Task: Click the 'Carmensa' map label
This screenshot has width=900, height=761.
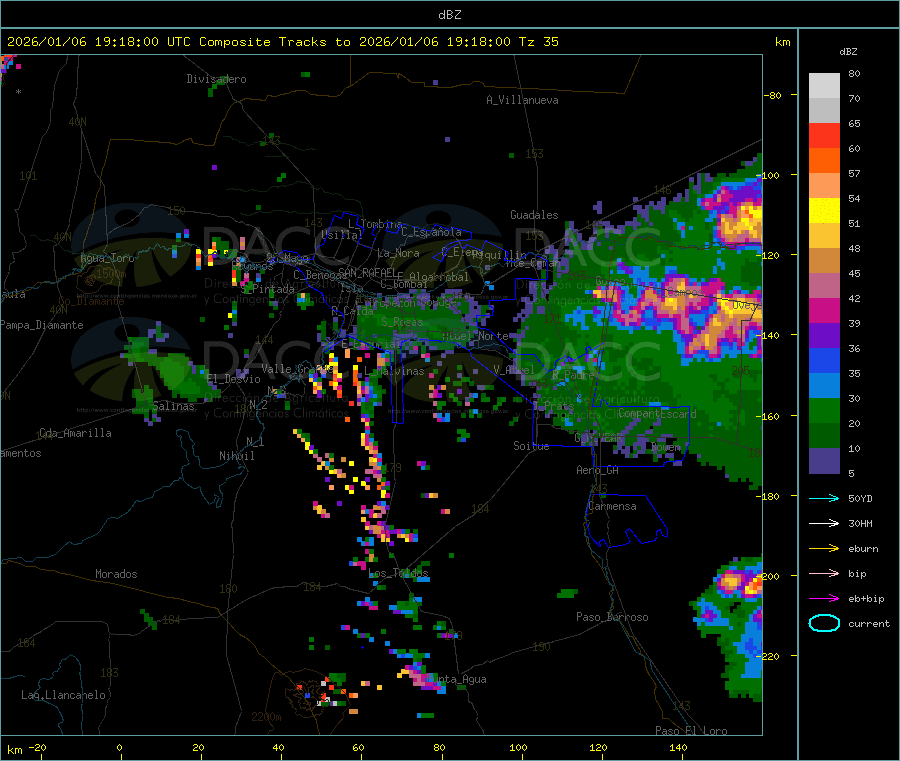Action: pos(612,506)
